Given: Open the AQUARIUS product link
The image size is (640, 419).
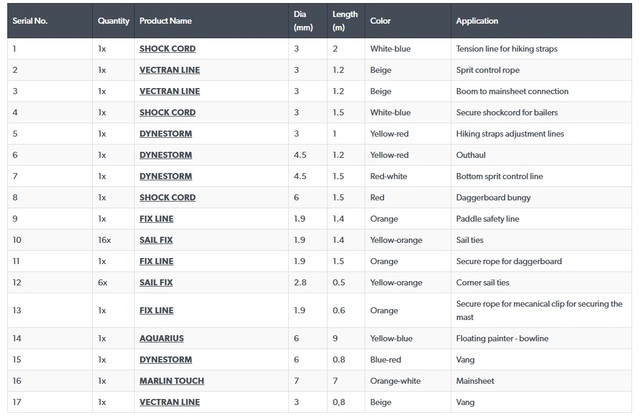Looking at the screenshot, I should (x=162, y=338).
